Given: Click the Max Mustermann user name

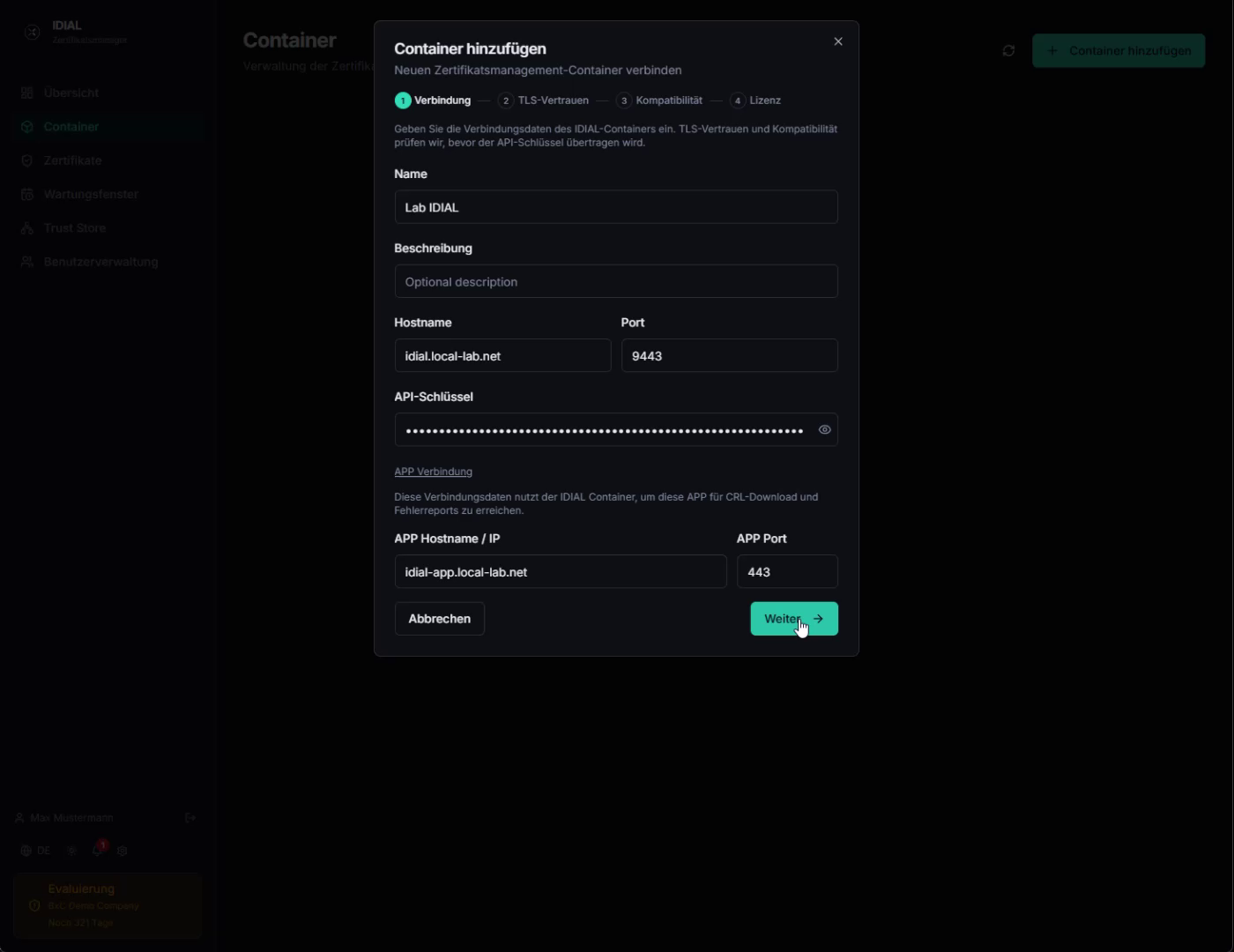Looking at the screenshot, I should 71,818.
